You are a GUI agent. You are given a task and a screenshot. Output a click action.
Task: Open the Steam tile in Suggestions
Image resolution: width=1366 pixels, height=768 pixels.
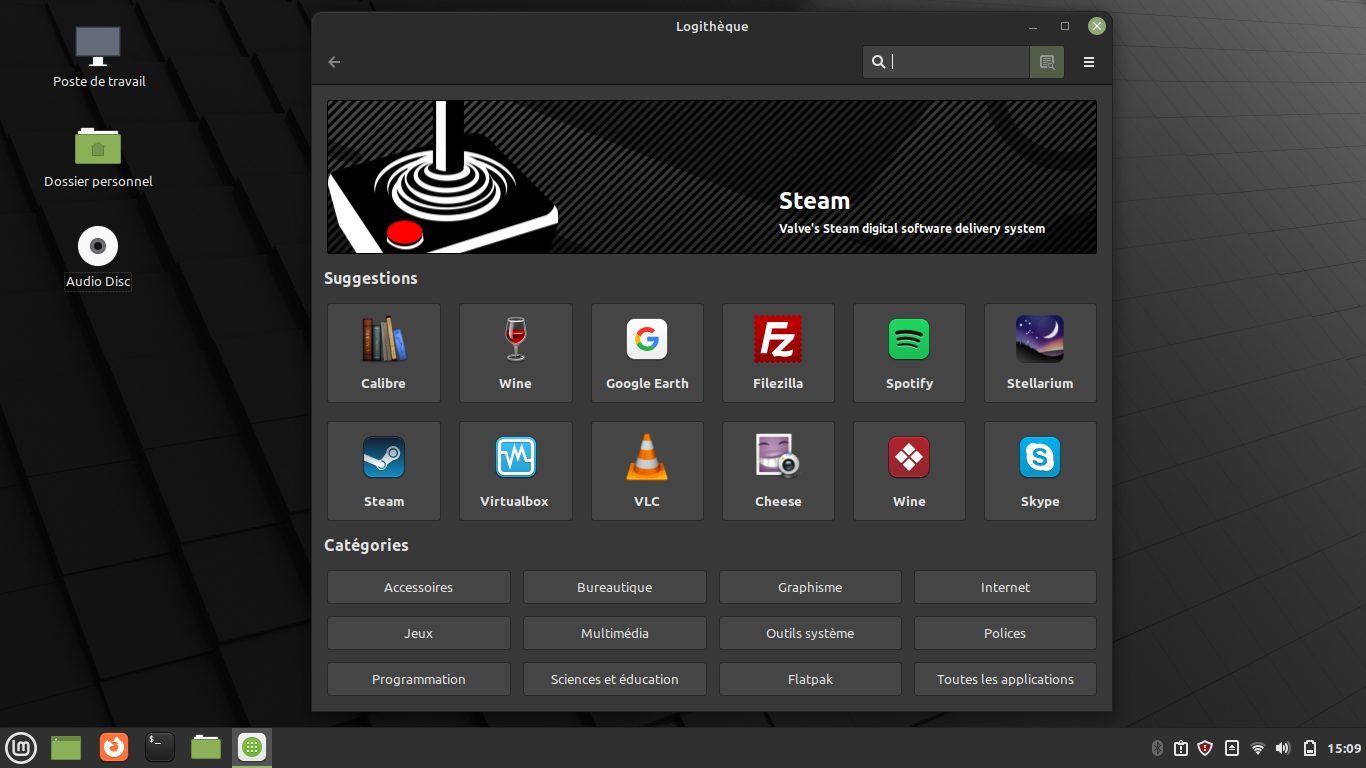(x=383, y=471)
